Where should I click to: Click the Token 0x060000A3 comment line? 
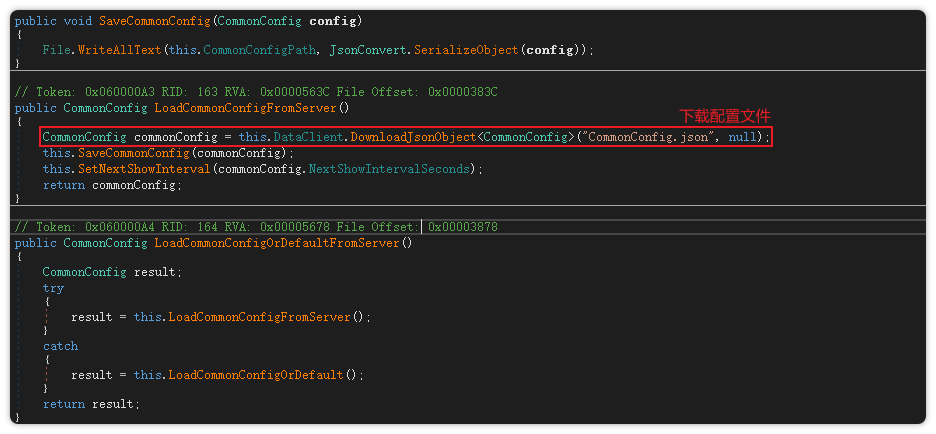tap(256, 92)
